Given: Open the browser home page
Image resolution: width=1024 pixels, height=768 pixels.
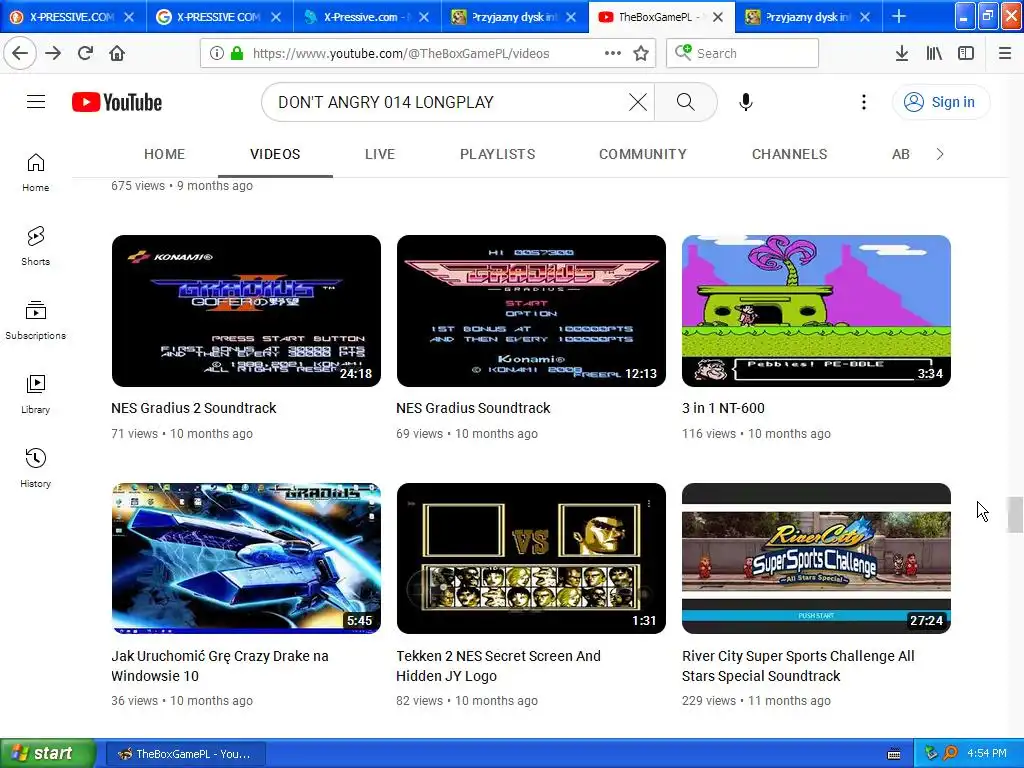Looking at the screenshot, I should pyautogui.click(x=117, y=54).
